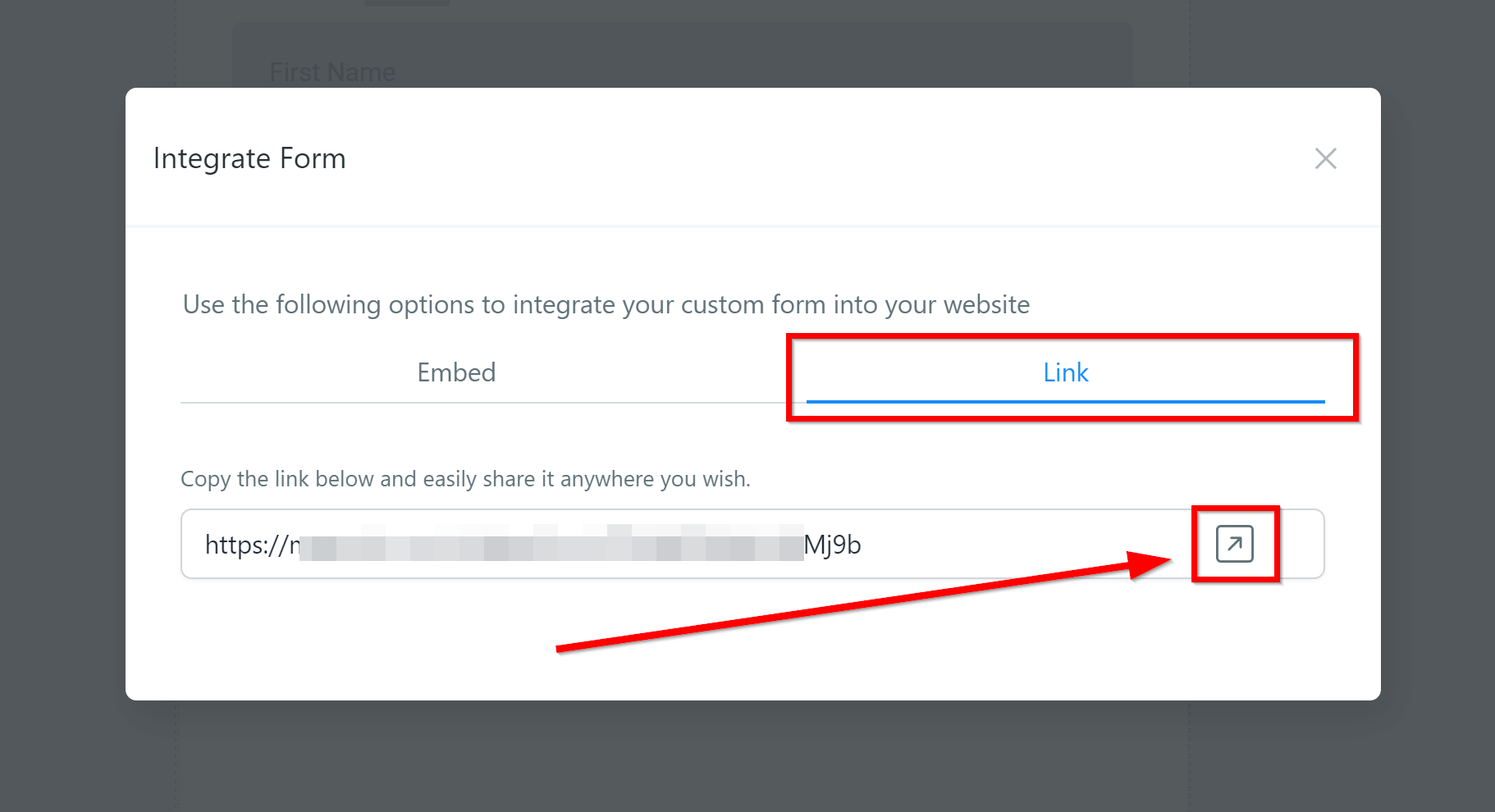Click the dimmed backdrop right of the dialog

pyautogui.click(x=1438, y=410)
